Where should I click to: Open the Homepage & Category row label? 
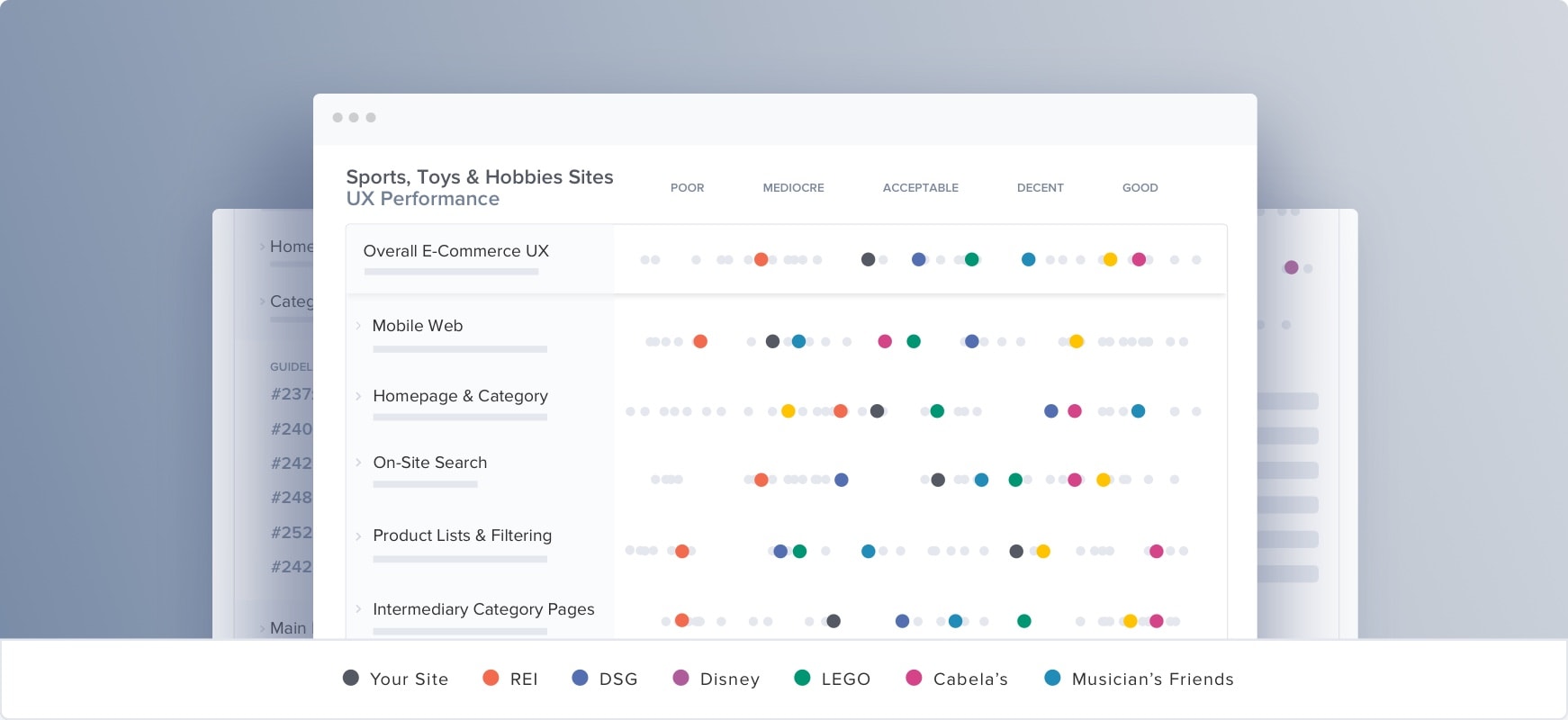coord(460,396)
